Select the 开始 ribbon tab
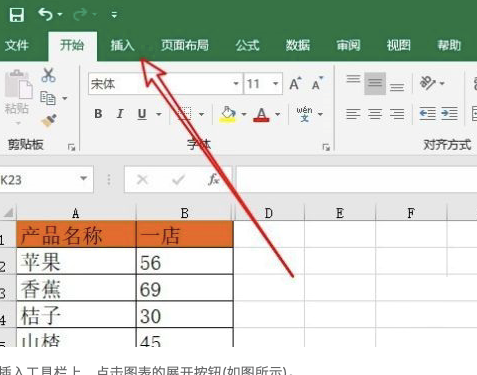Screen dimensions: 477x375 [72, 45]
